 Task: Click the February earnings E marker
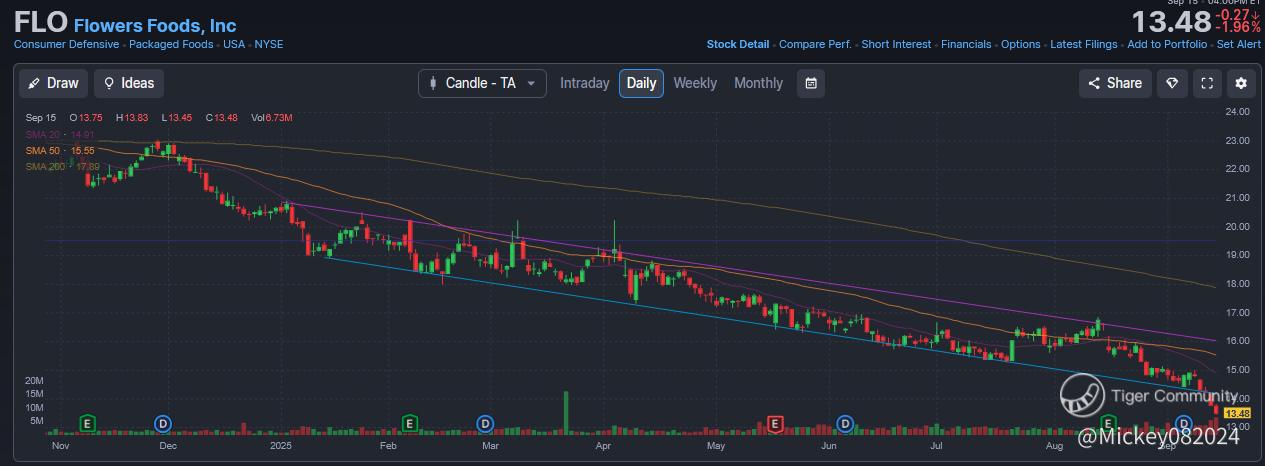[408, 423]
